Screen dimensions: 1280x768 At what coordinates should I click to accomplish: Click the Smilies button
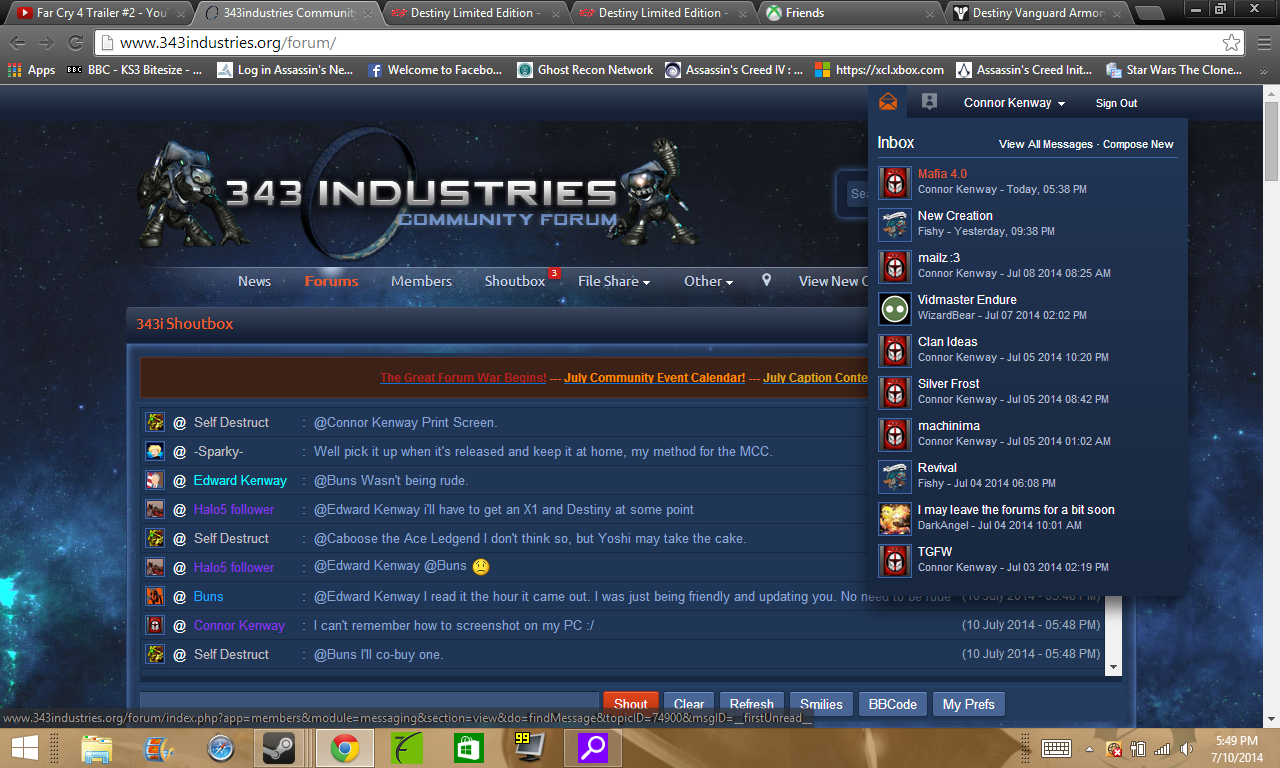click(820, 704)
